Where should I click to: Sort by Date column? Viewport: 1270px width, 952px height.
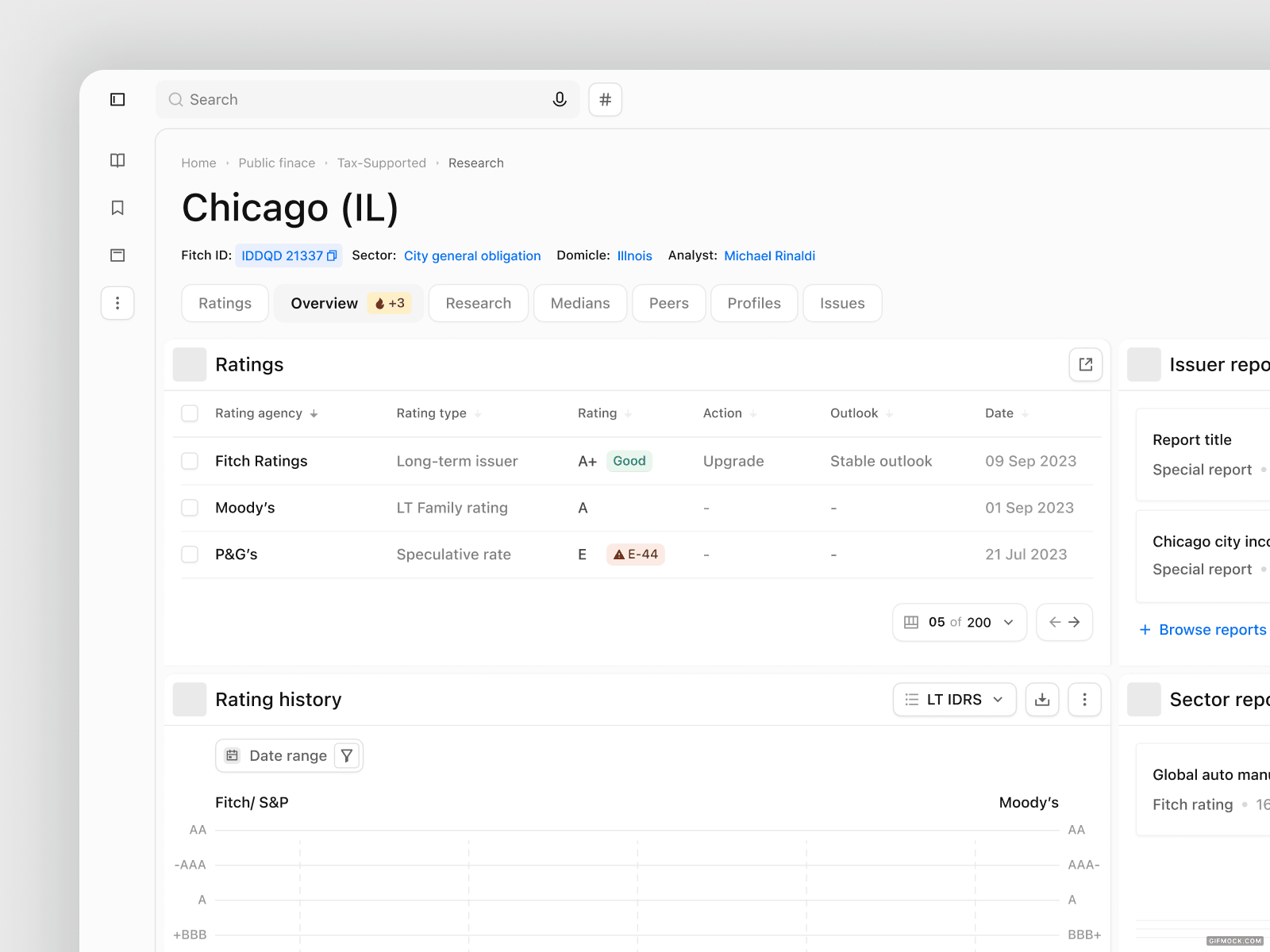pos(1007,413)
